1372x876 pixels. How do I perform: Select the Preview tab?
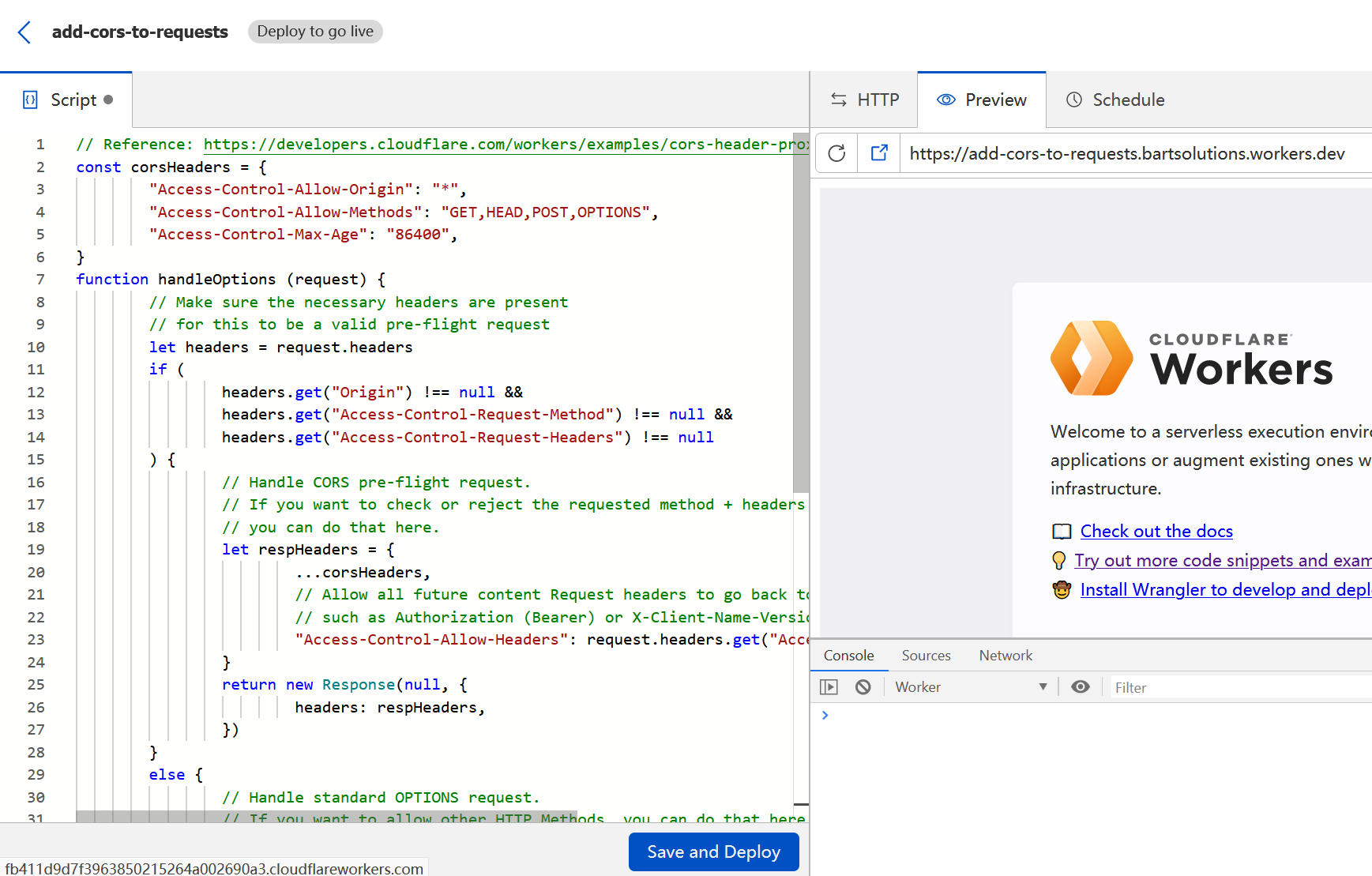(982, 100)
